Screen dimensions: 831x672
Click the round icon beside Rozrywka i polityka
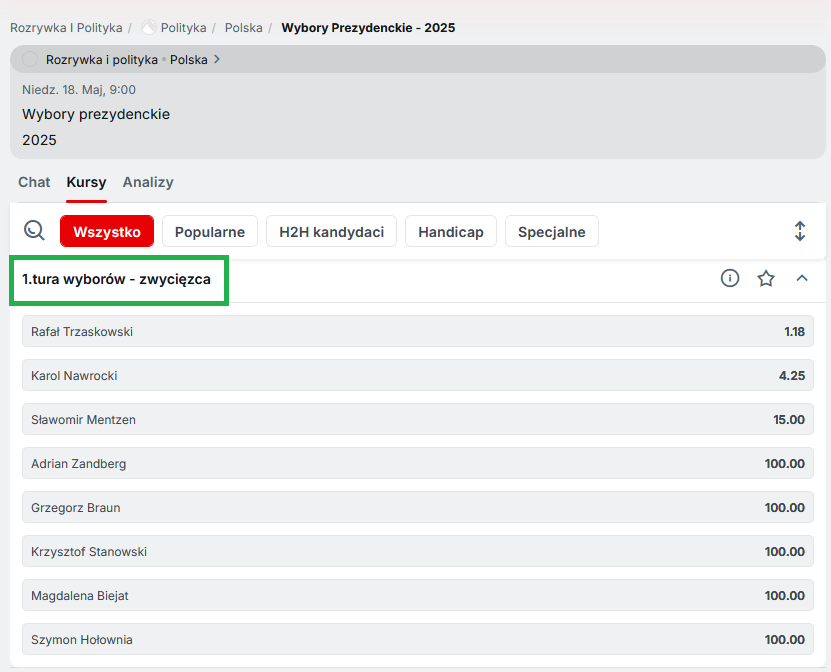(30, 59)
